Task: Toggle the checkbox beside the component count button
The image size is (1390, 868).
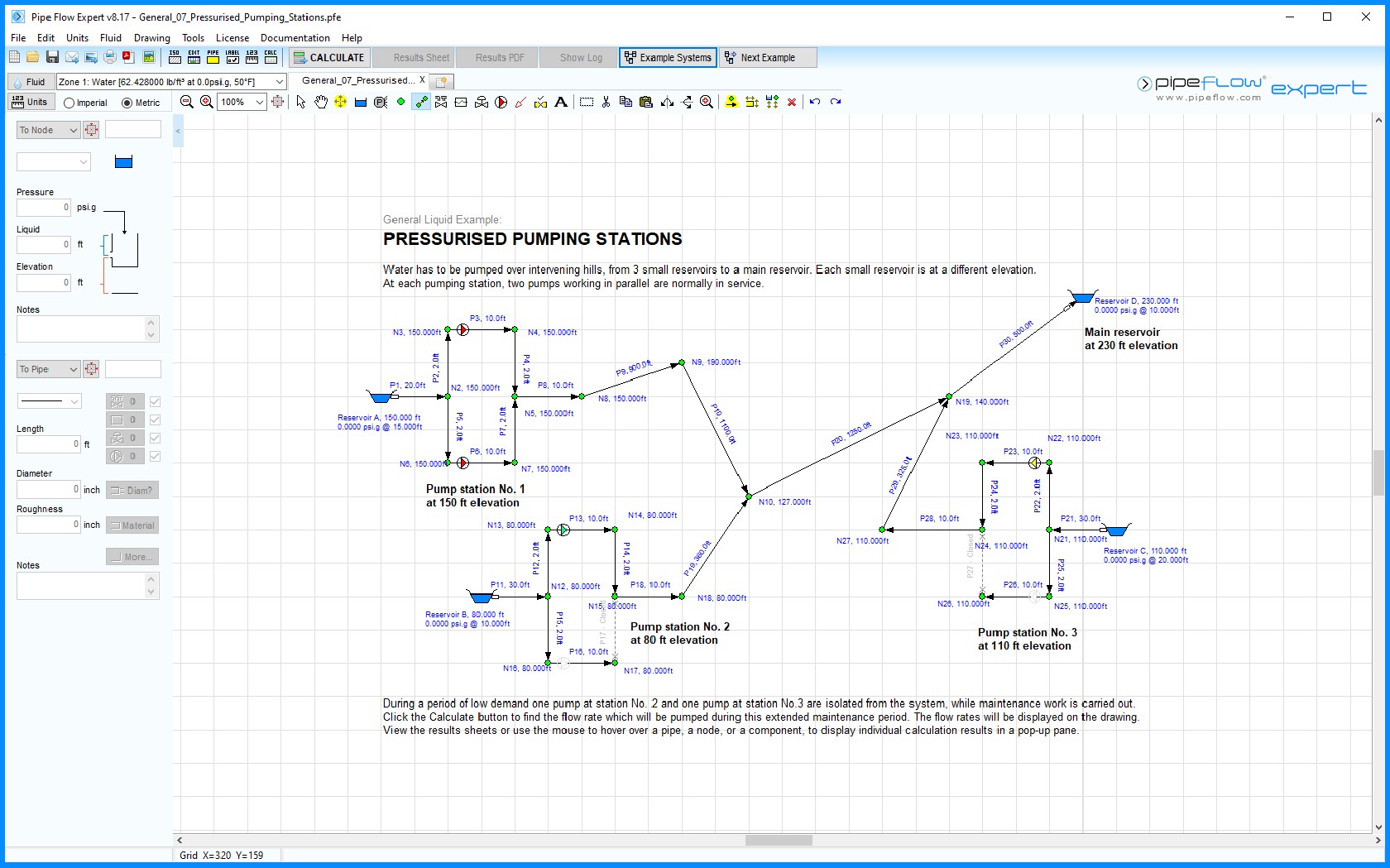Action: [155, 420]
